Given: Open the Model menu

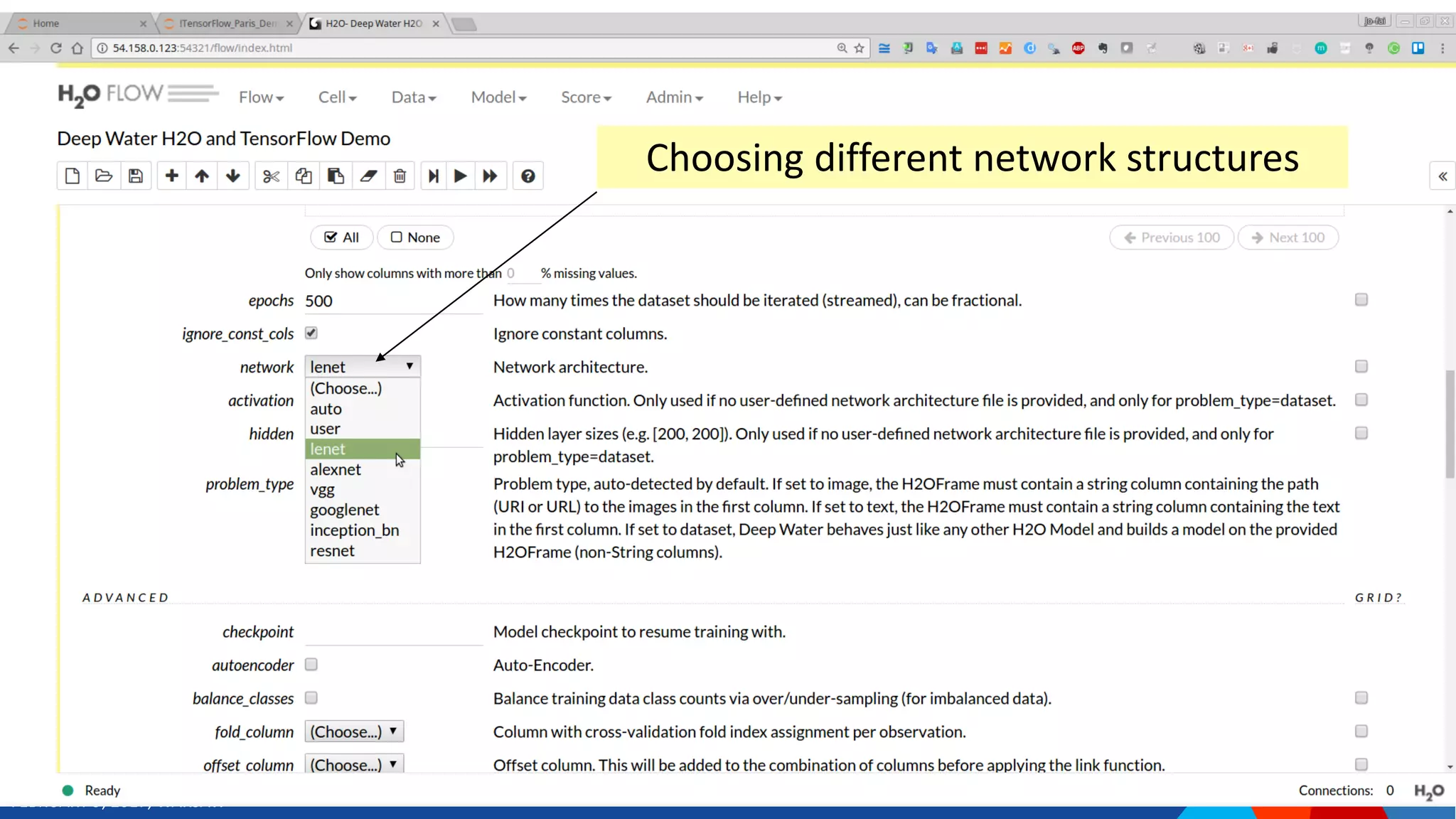Looking at the screenshot, I should tap(498, 97).
